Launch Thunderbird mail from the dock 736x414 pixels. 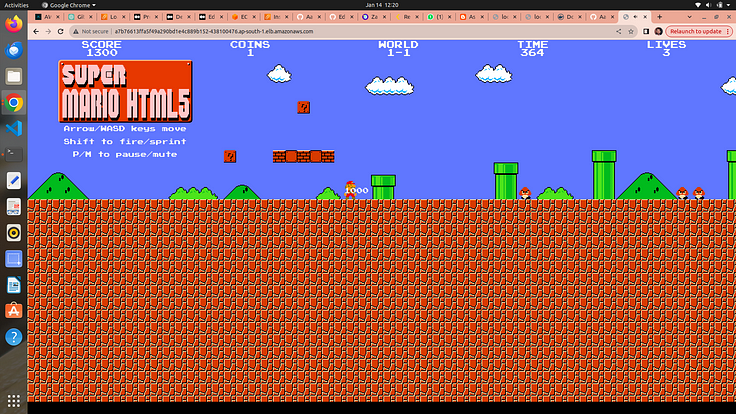[x=14, y=50]
